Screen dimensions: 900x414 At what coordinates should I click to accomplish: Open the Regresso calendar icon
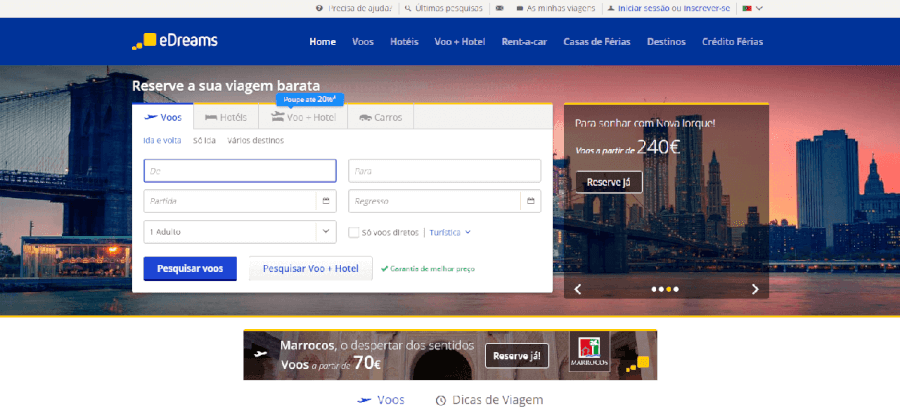pos(530,201)
